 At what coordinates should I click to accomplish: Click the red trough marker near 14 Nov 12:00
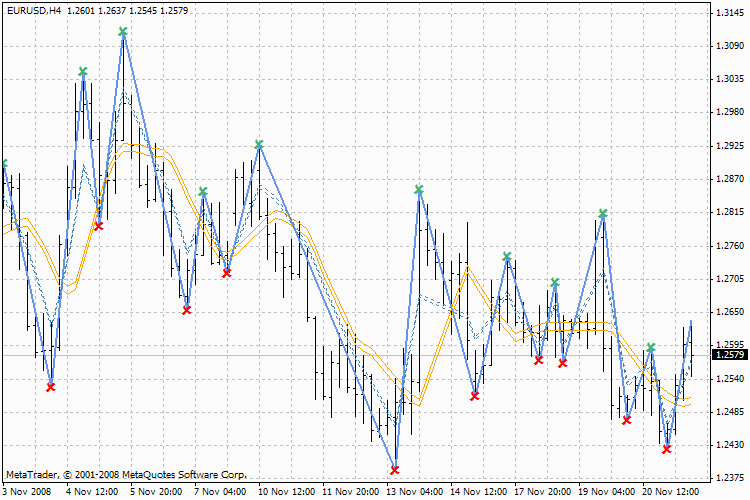[475, 397]
